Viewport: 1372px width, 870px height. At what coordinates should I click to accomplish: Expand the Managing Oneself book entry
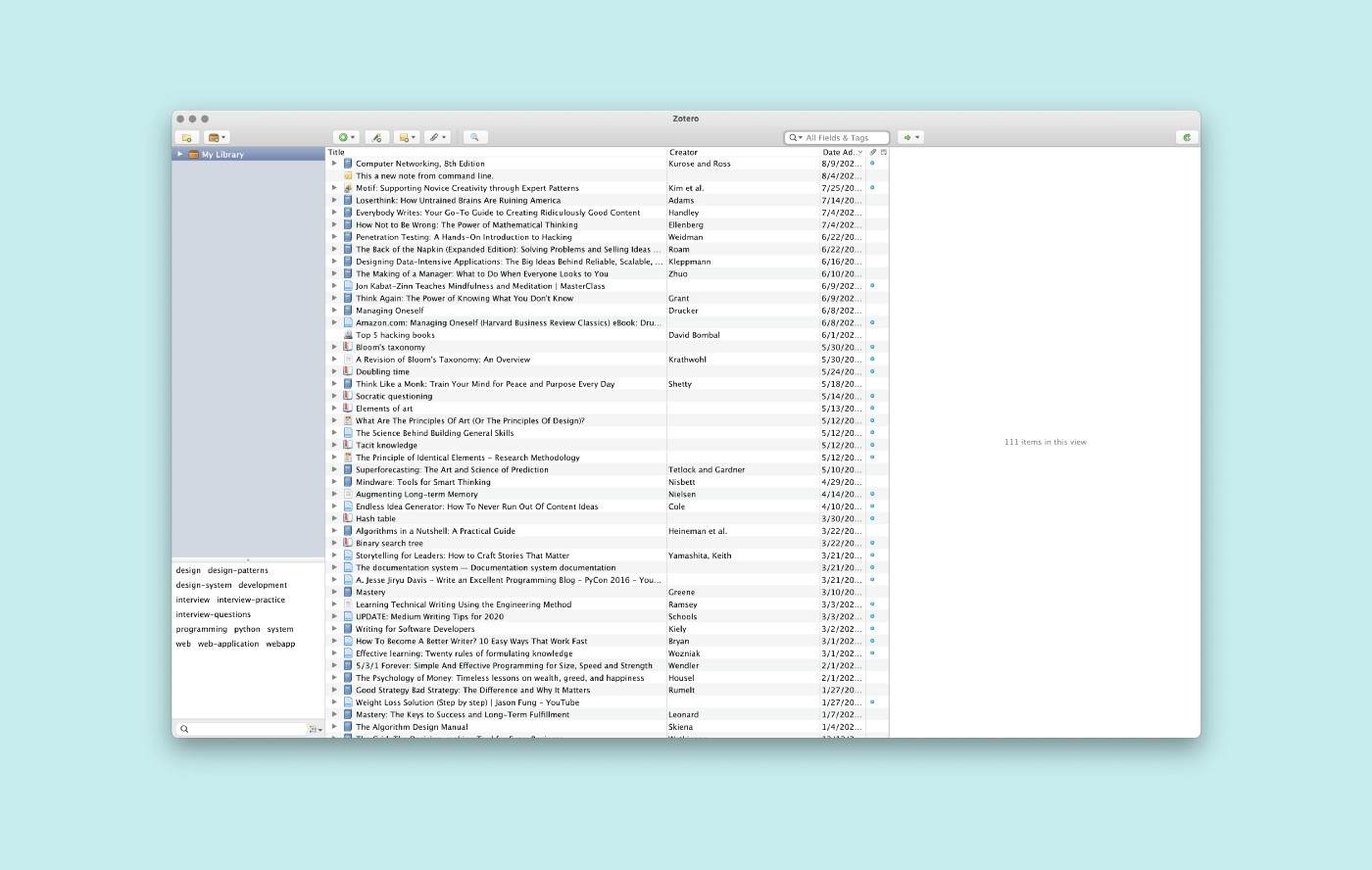(x=334, y=311)
